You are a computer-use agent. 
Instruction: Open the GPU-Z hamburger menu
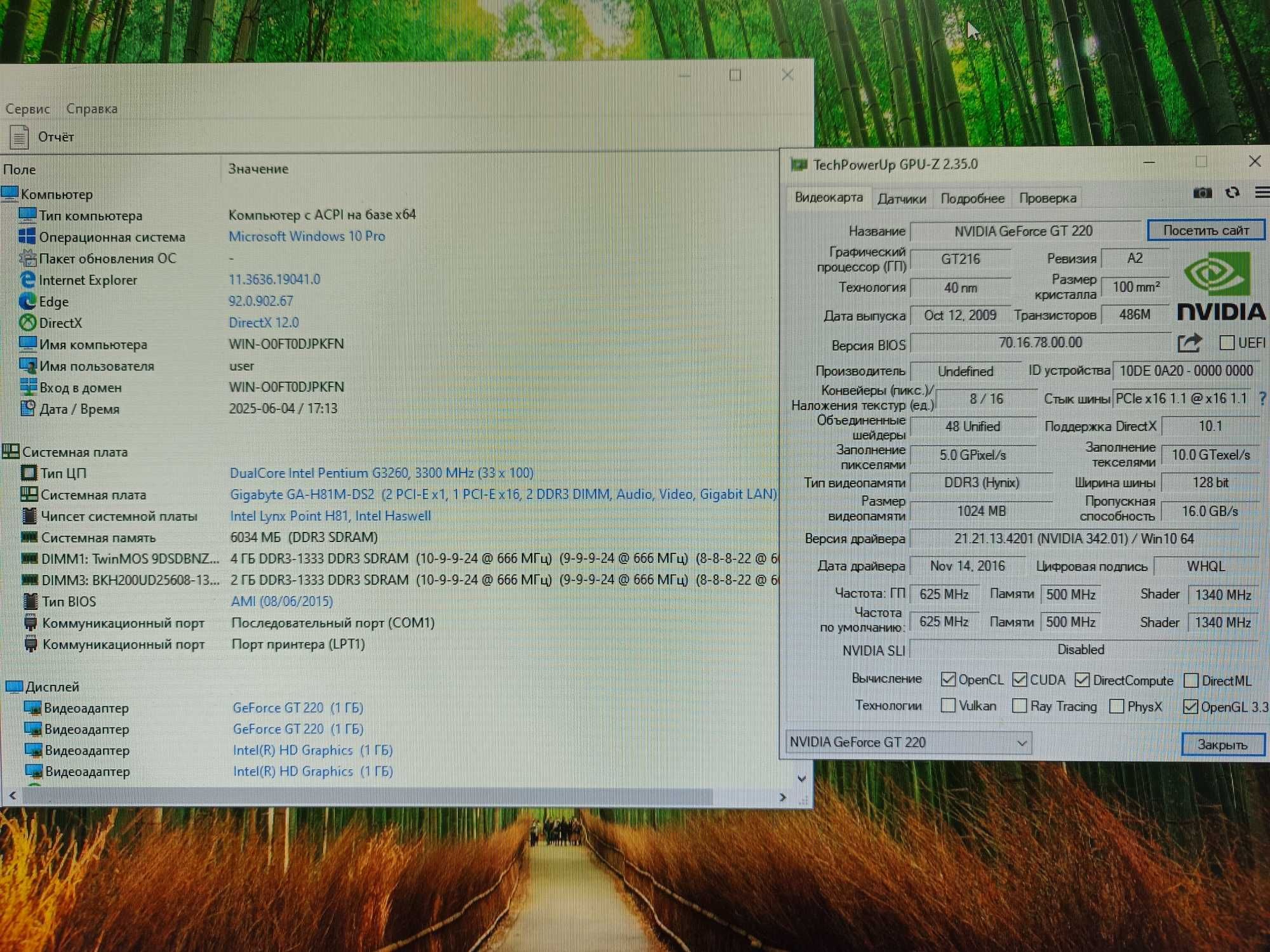click(1262, 192)
